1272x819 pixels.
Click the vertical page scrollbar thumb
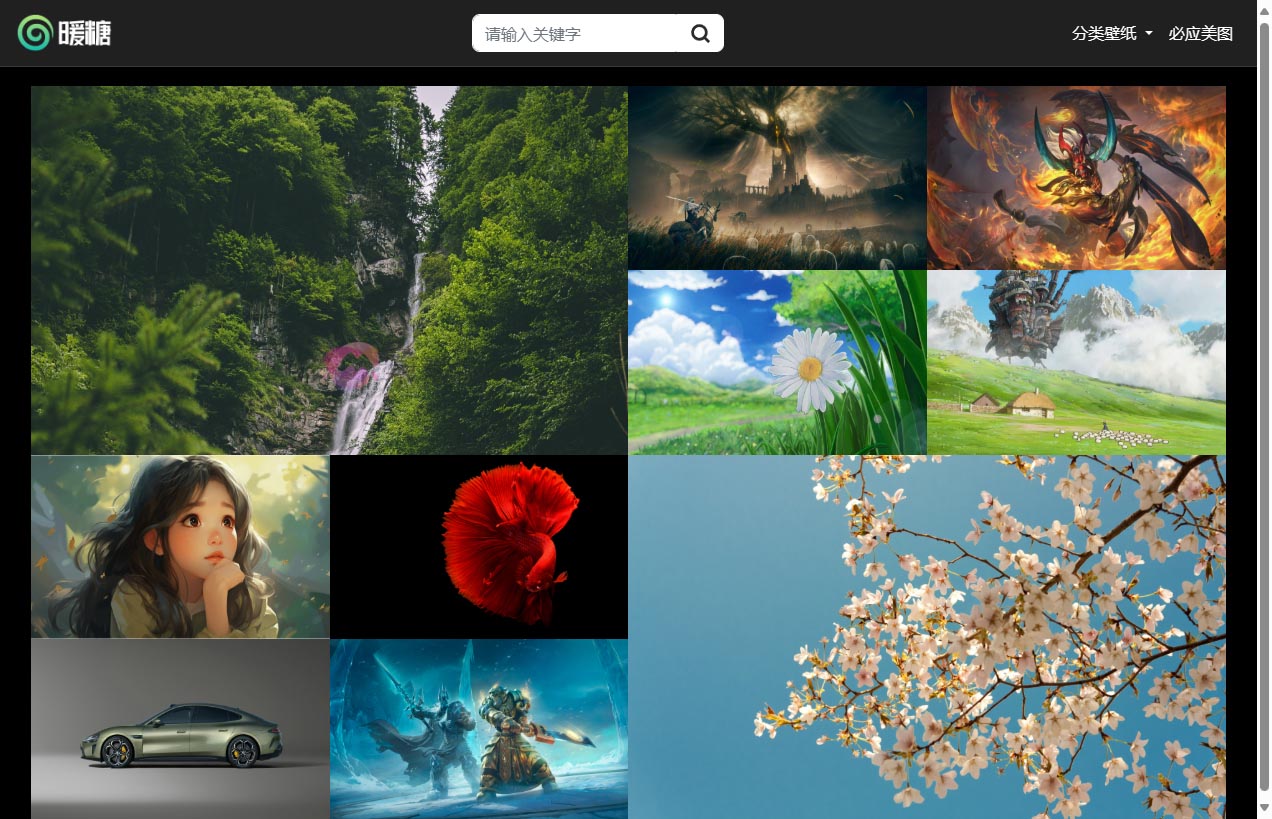(x=1264, y=400)
